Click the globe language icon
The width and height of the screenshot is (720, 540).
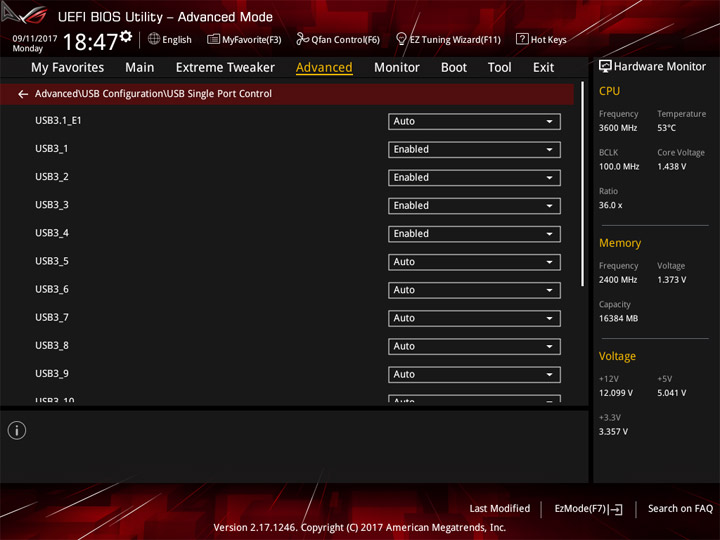pyautogui.click(x=154, y=39)
